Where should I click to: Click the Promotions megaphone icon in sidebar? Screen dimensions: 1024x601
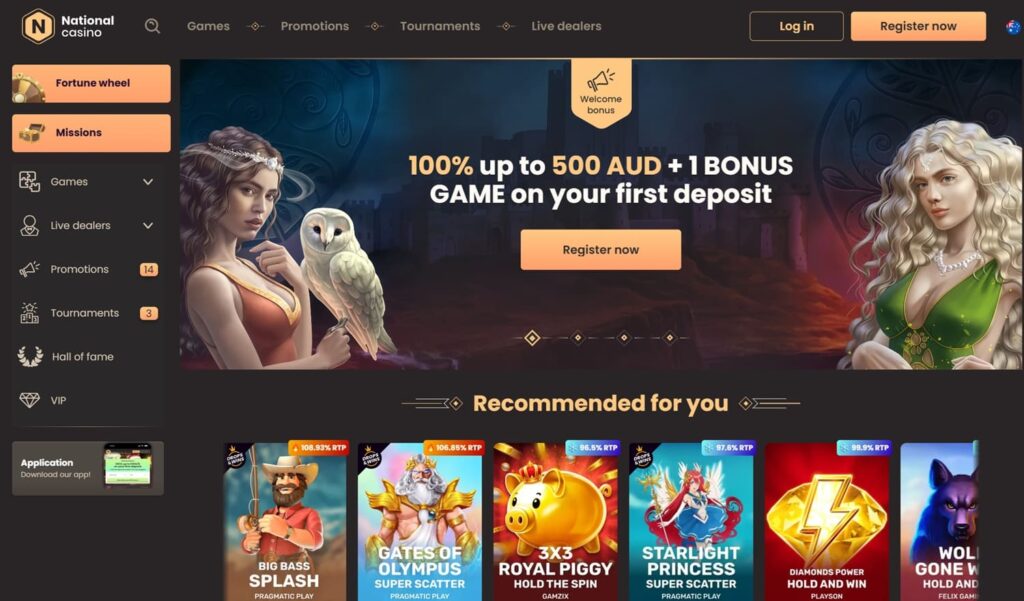(29, 269)
